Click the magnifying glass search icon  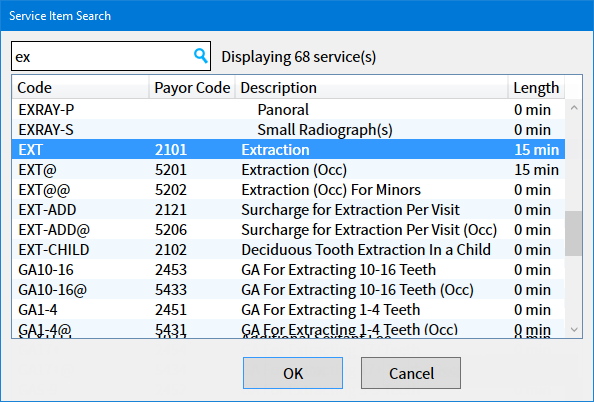pyautogui.click(x=200, y=56)
